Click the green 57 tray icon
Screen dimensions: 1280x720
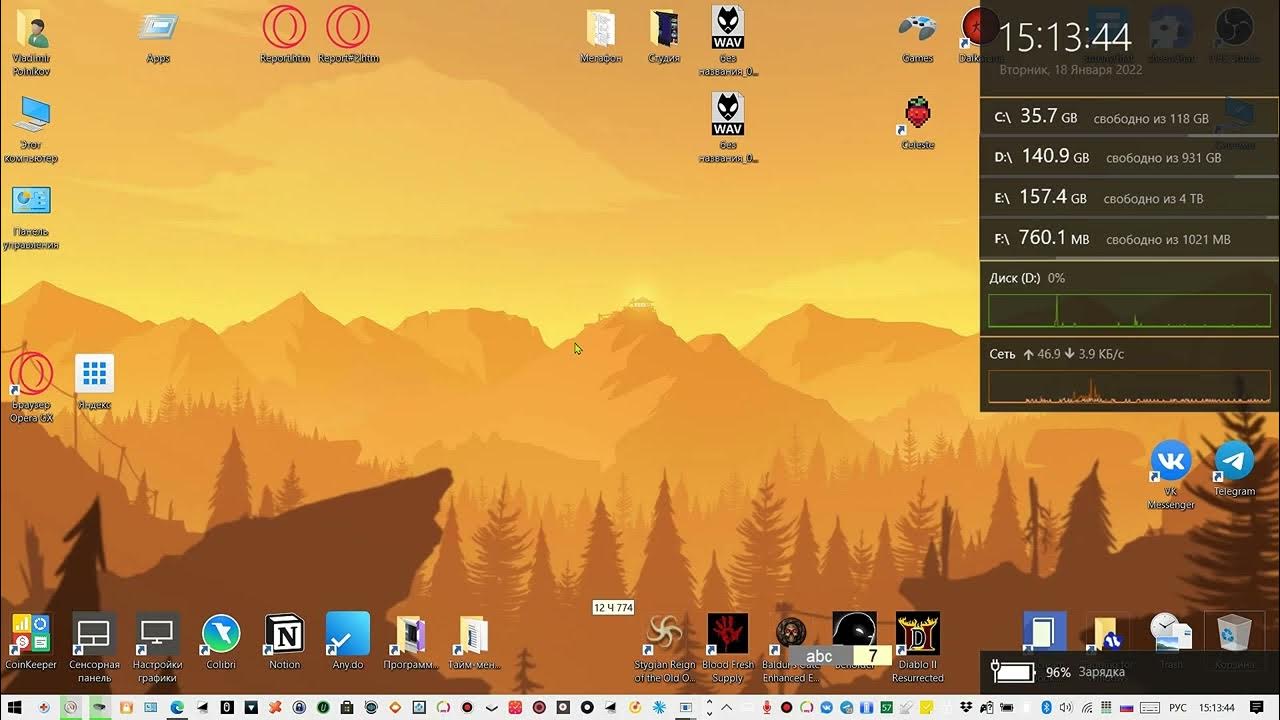coord(886,707)
